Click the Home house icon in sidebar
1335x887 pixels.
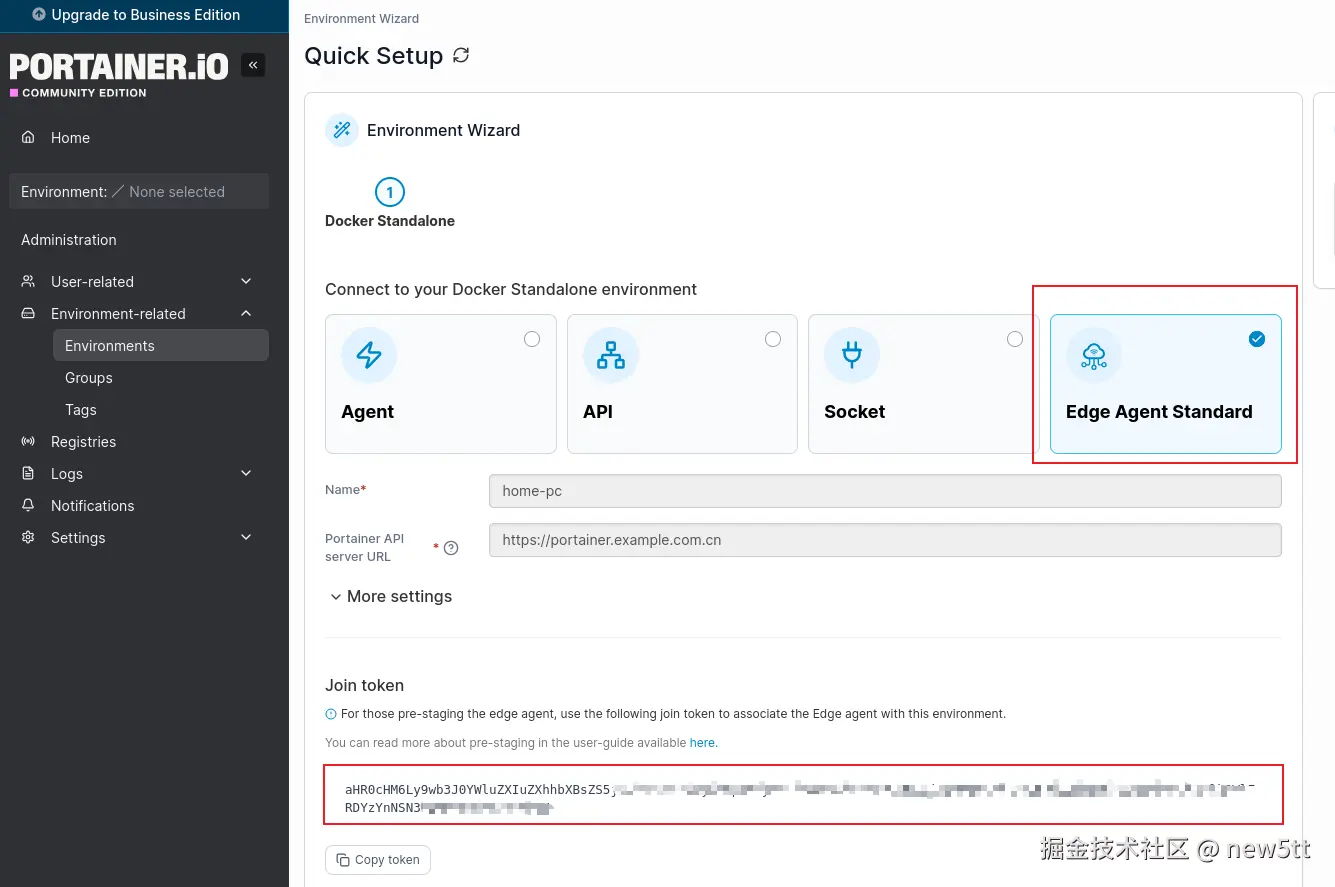click(28, 137)
